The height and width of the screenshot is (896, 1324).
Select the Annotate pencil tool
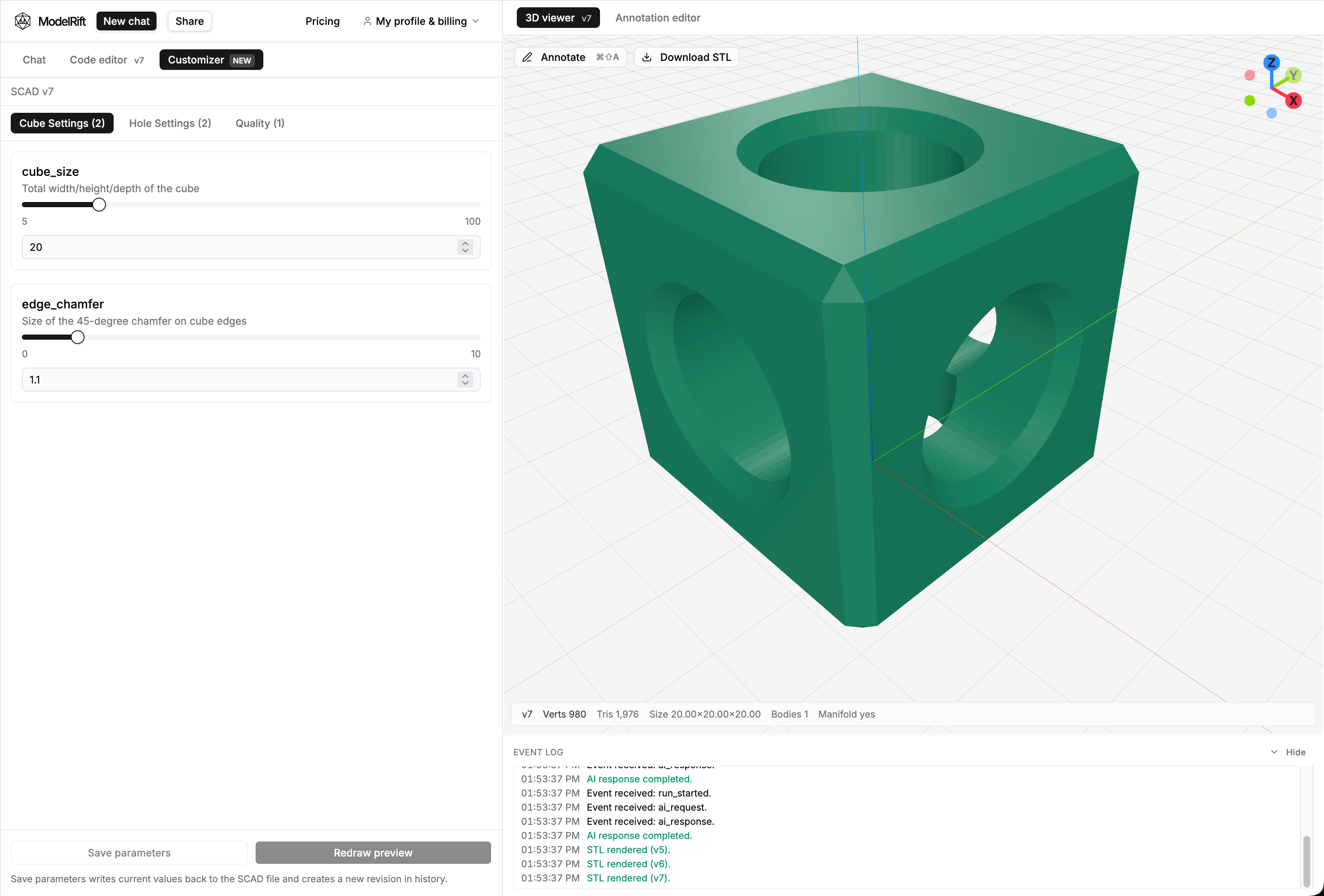click(x=527, y=57)
